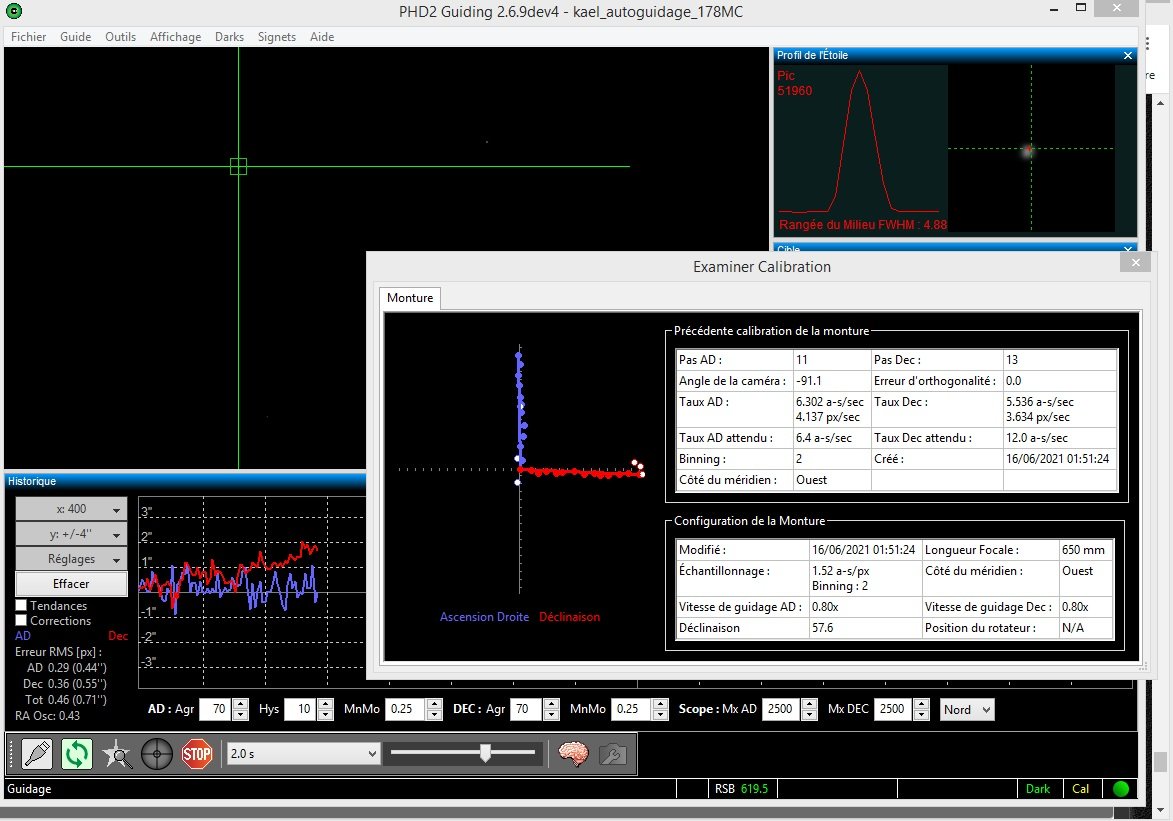This screenshot has width=1173, height=821.
Task: Open advanced settings brain icon
Action: 573,754
